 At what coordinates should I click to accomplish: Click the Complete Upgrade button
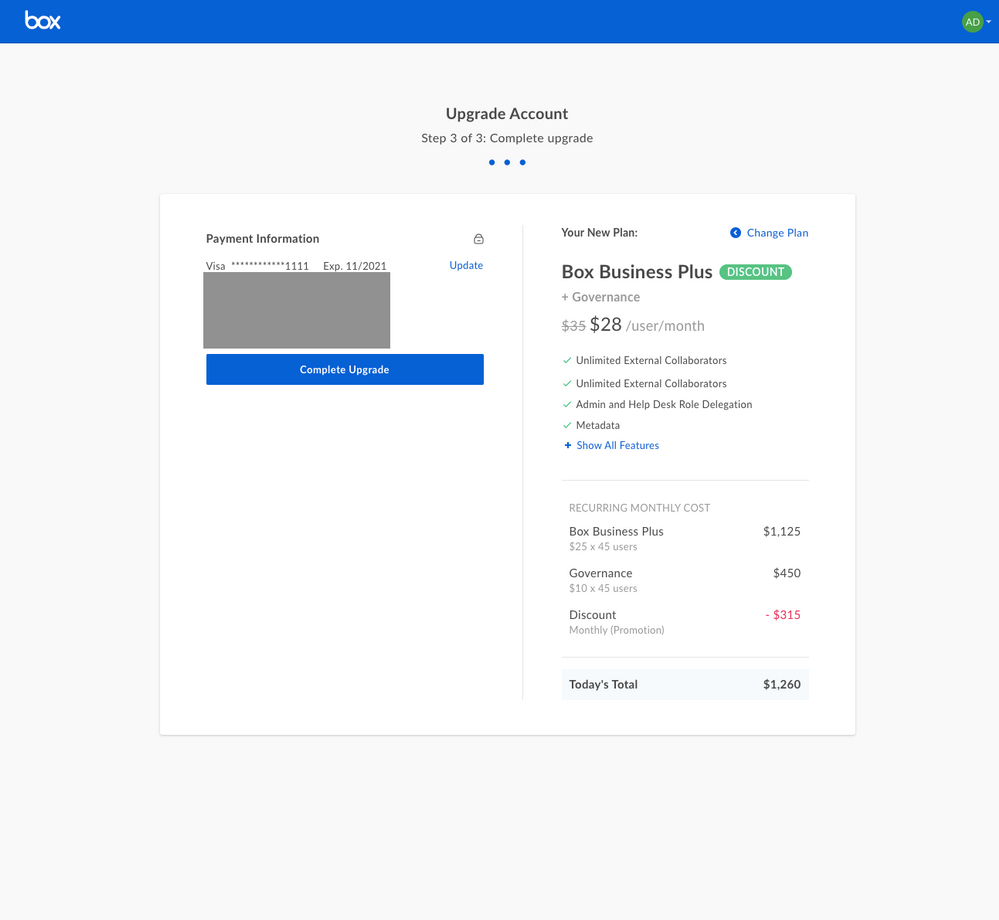pyautogui.click(x=345, y=370)
